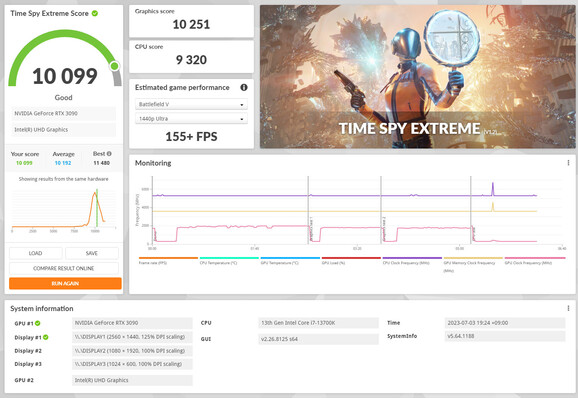Click the score gauge indicator knob
Viewport: 578px width, 398px height.
114,66
